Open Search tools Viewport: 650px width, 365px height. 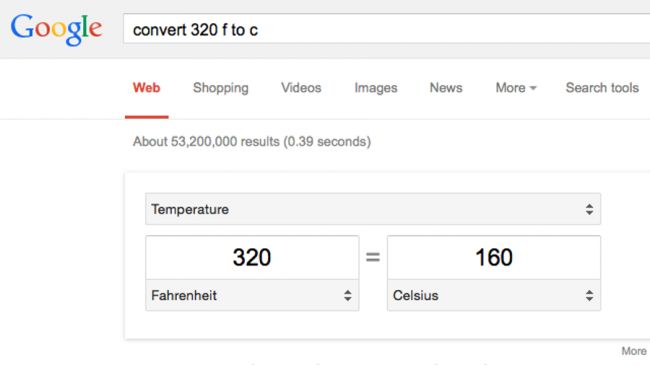602,88
